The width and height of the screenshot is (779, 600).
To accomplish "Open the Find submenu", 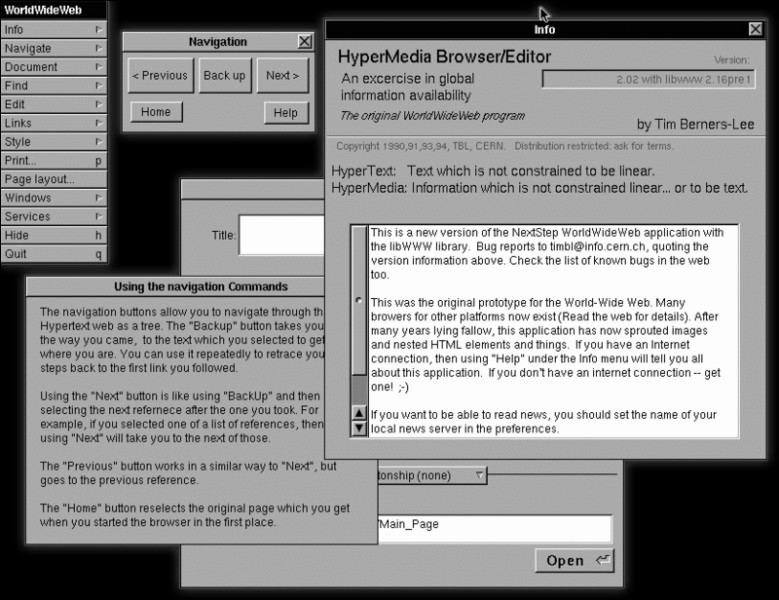I will point(54,86).
